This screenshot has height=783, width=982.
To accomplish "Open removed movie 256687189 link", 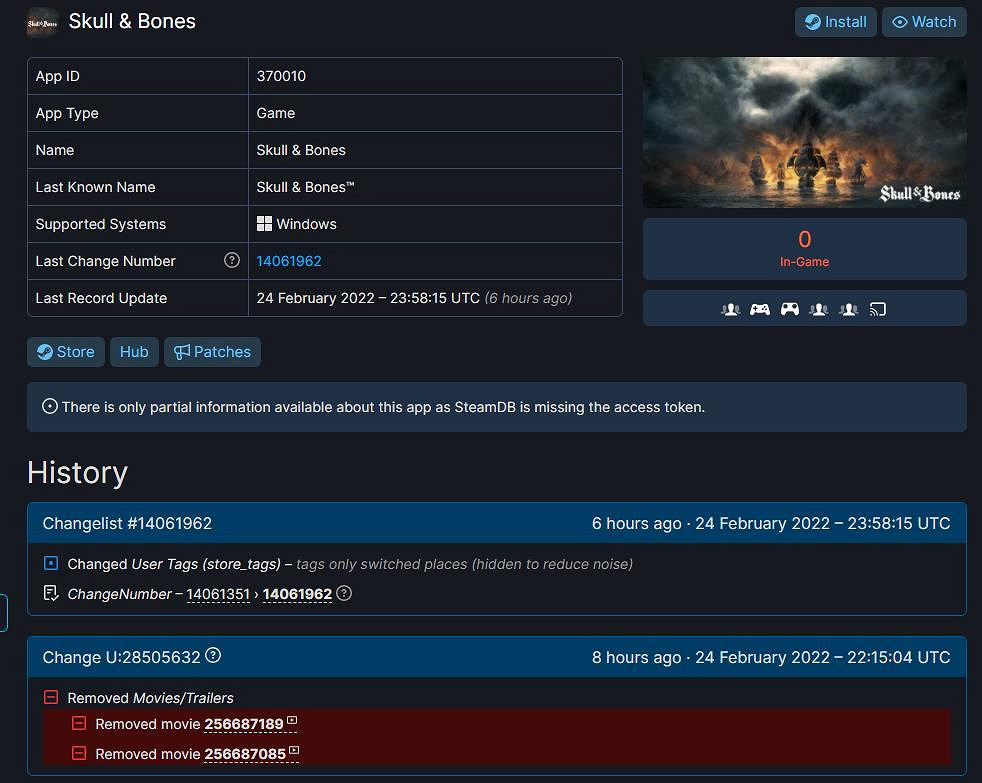I will [x=244, y=724].
